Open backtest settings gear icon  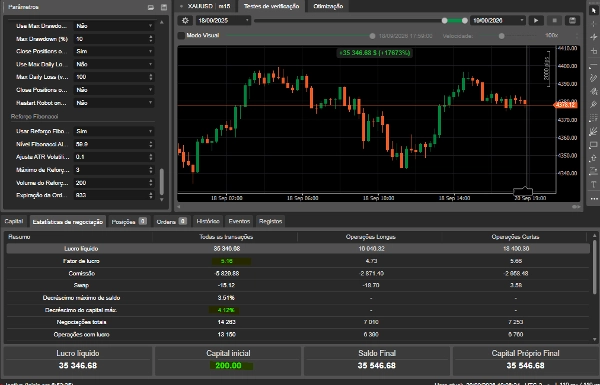[185, 20]
